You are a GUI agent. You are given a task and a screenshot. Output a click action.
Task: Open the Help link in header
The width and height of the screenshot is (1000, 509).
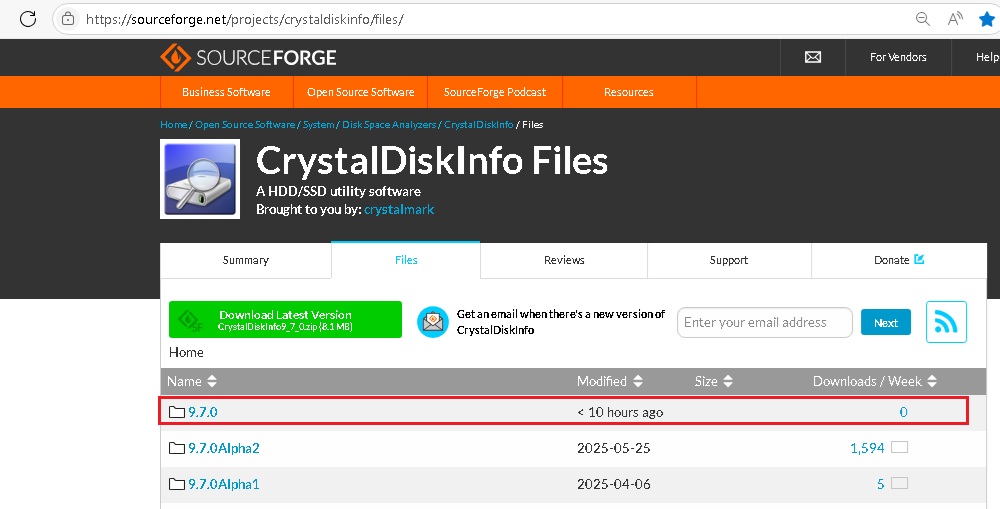point(987,57)
